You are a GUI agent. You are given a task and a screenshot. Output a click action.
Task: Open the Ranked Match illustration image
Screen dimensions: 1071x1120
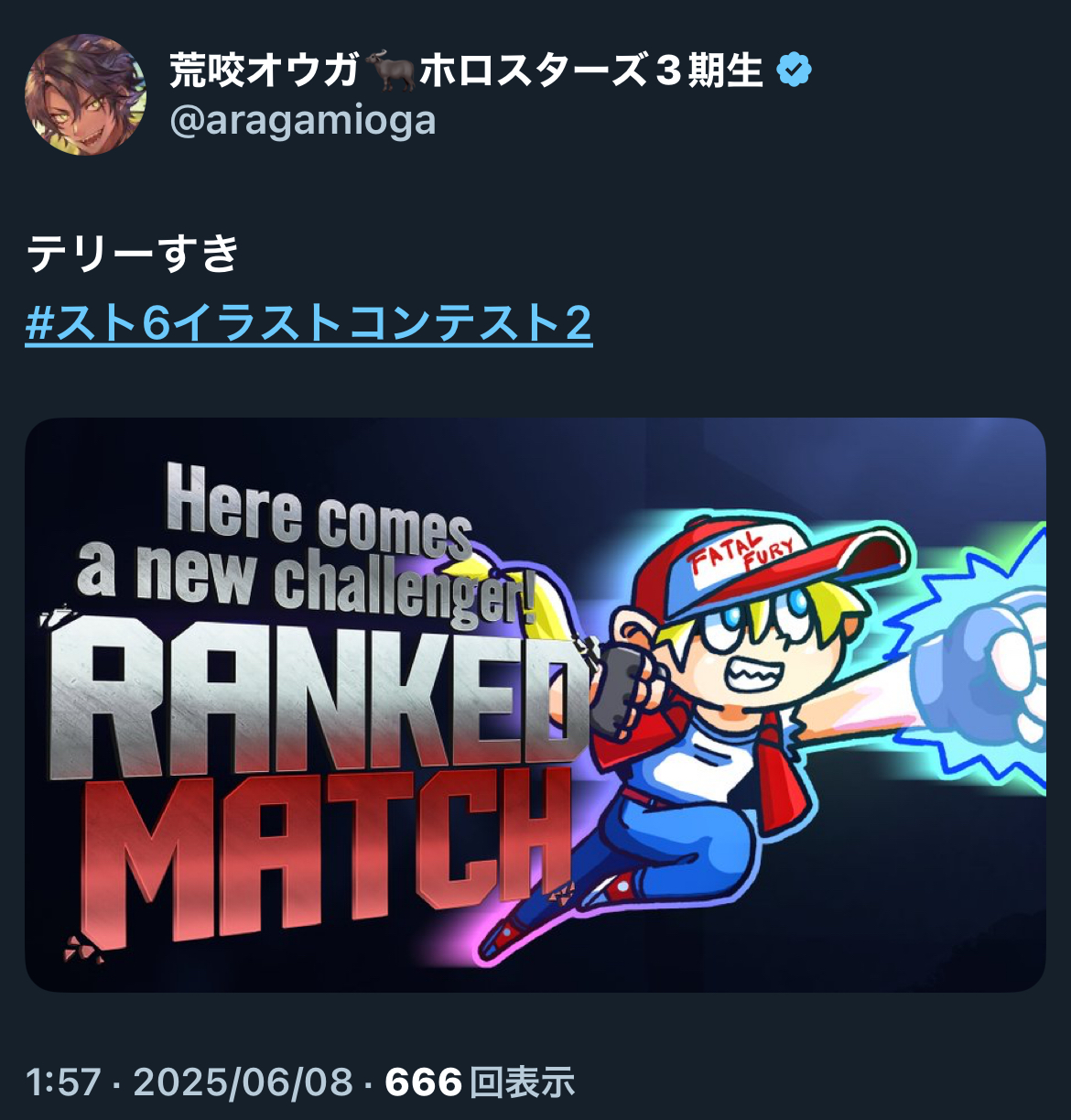click(535, 705)
